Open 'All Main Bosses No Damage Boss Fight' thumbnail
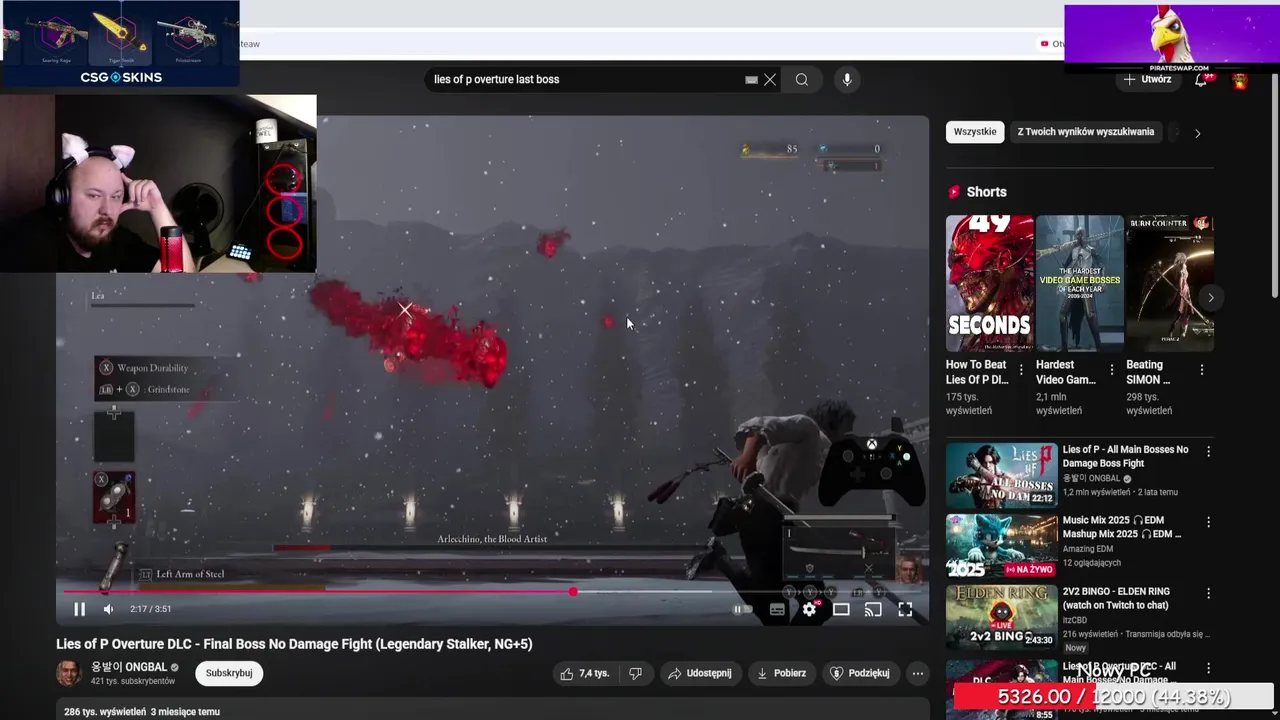1280x720 pixels. 1001,476
